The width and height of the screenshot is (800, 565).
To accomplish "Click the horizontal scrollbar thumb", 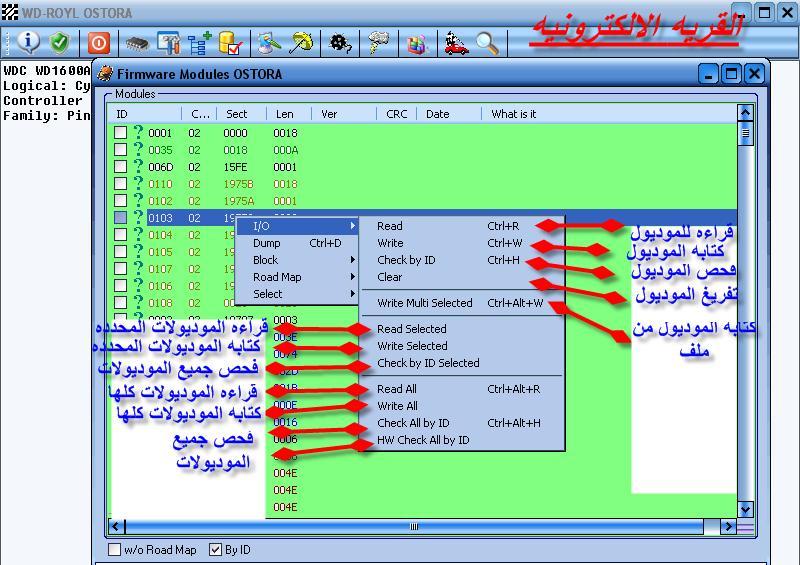I will 414,526.
